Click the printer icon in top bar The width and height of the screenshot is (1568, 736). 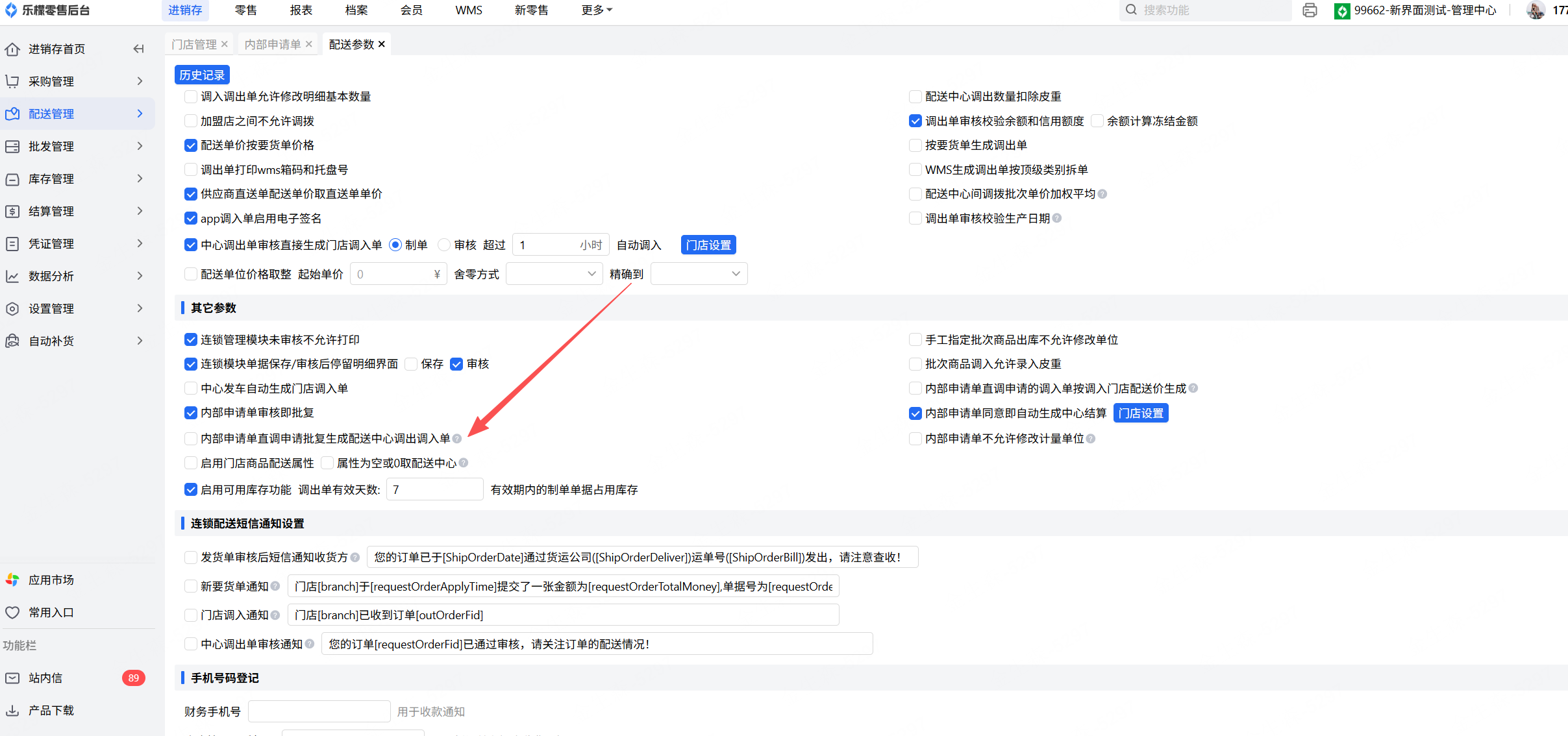(1310, 10)
